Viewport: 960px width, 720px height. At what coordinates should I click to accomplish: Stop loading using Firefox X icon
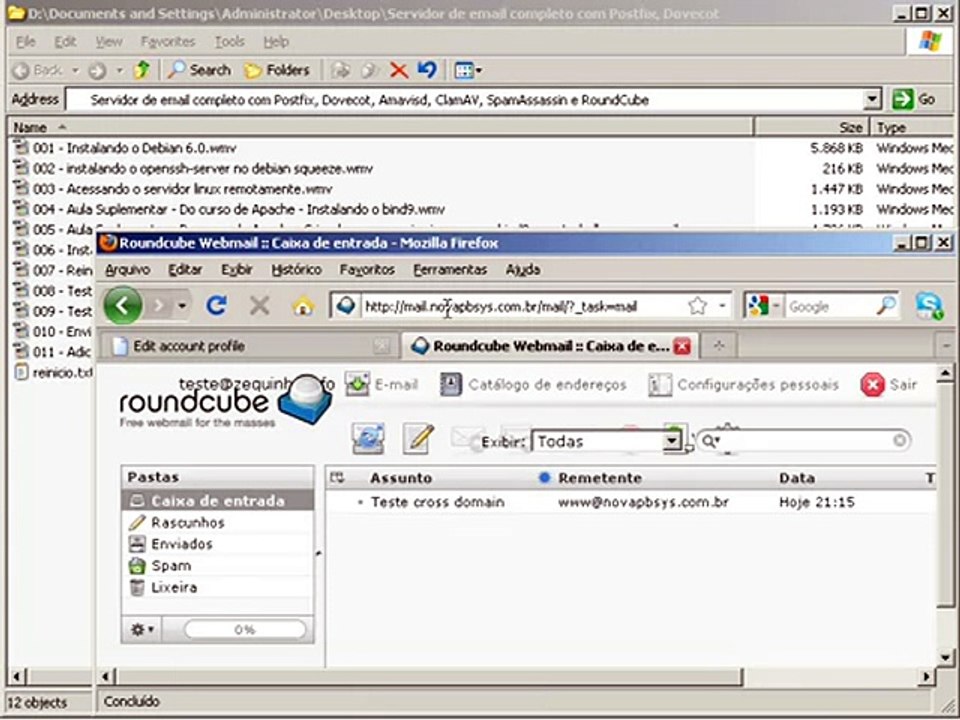click(x=260, y=305)
